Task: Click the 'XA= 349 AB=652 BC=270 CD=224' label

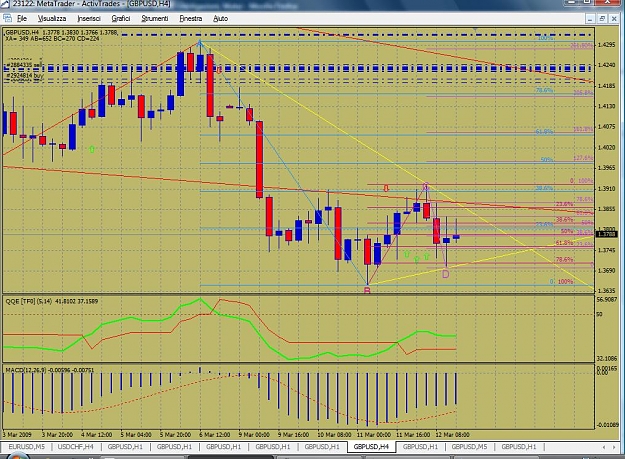Action: pyautogui.click(x=52, y=38)
